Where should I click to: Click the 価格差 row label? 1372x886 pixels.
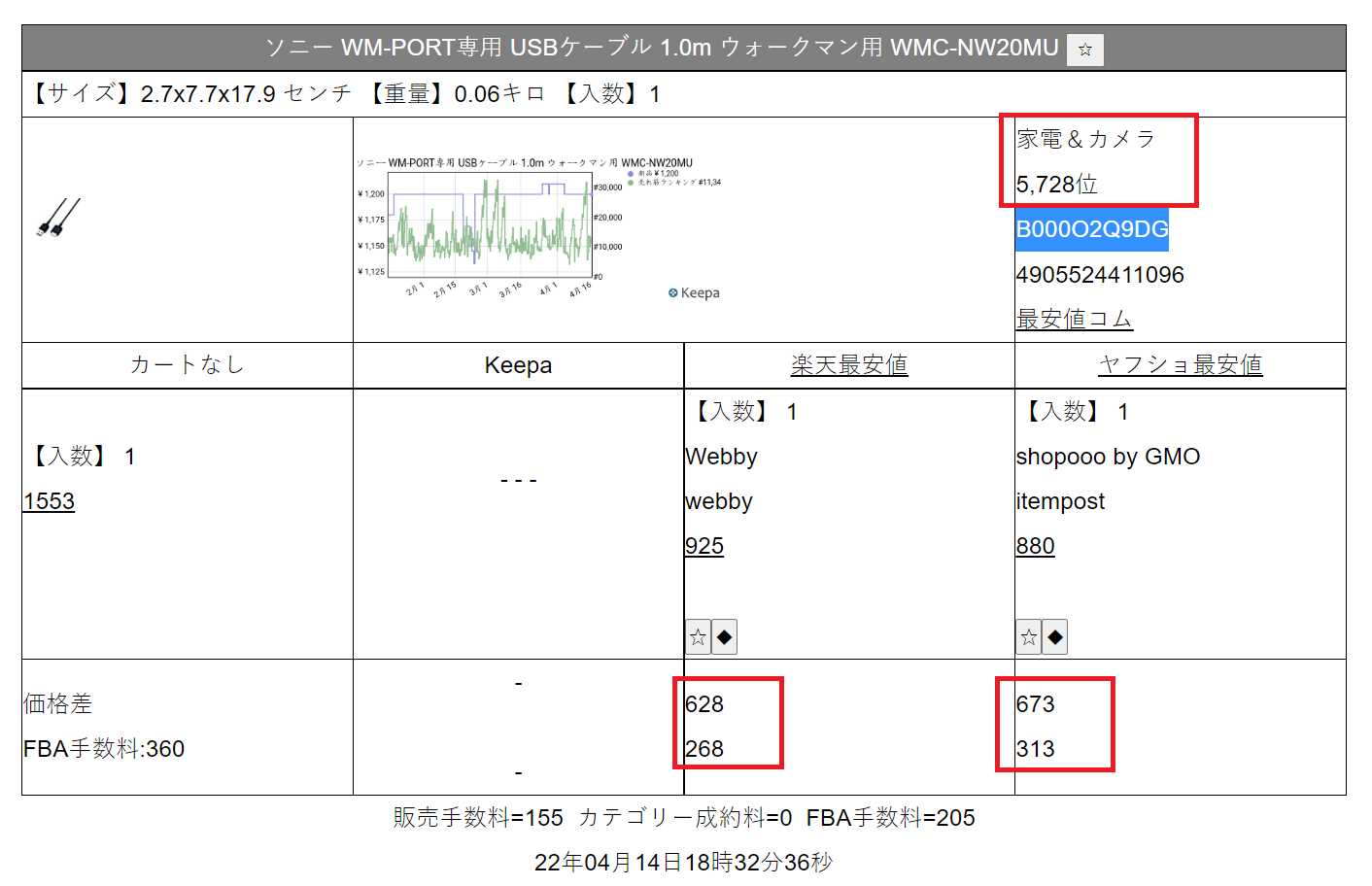coord(58,704)
